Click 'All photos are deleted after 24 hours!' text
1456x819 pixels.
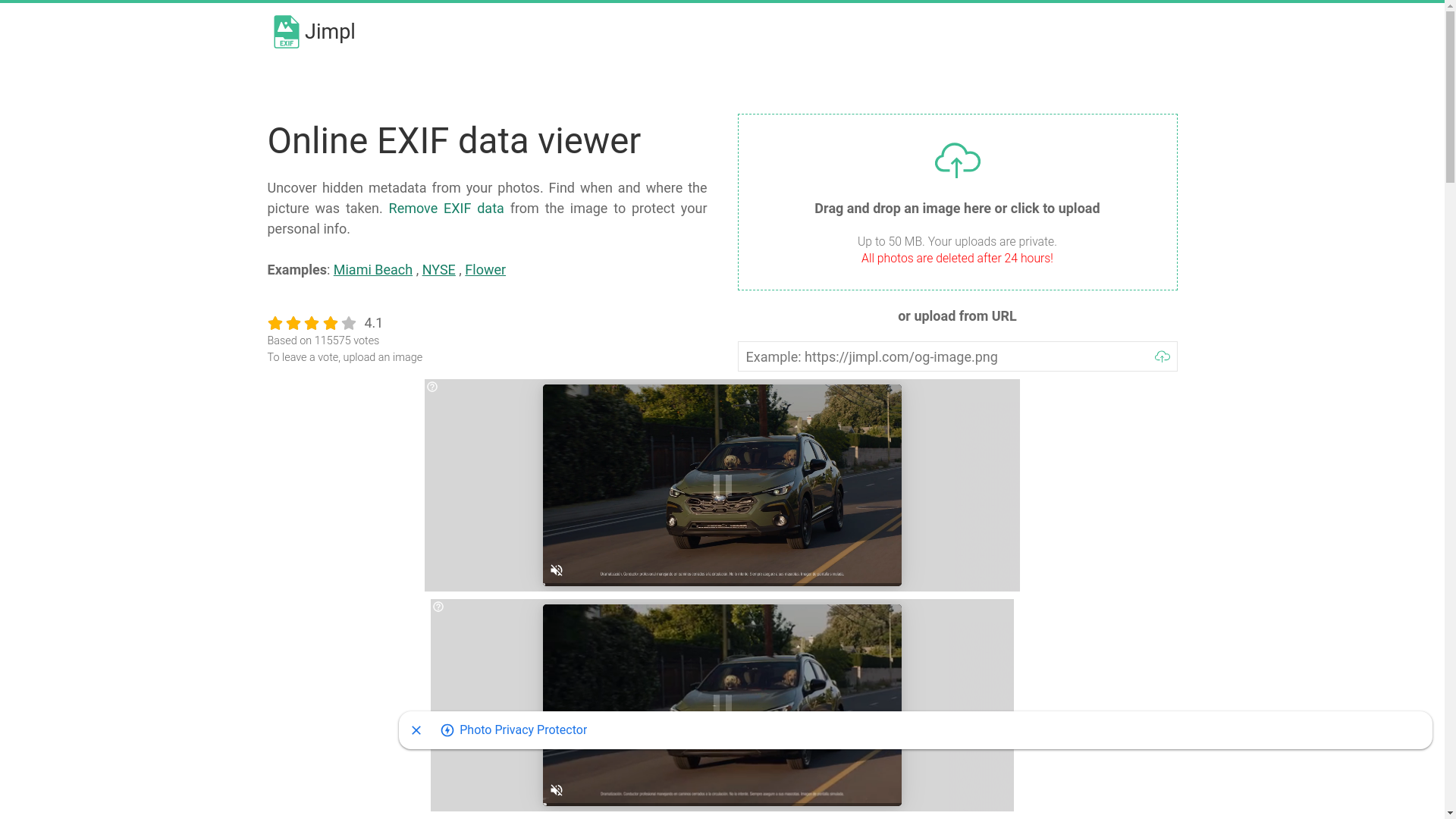point(957,259)
